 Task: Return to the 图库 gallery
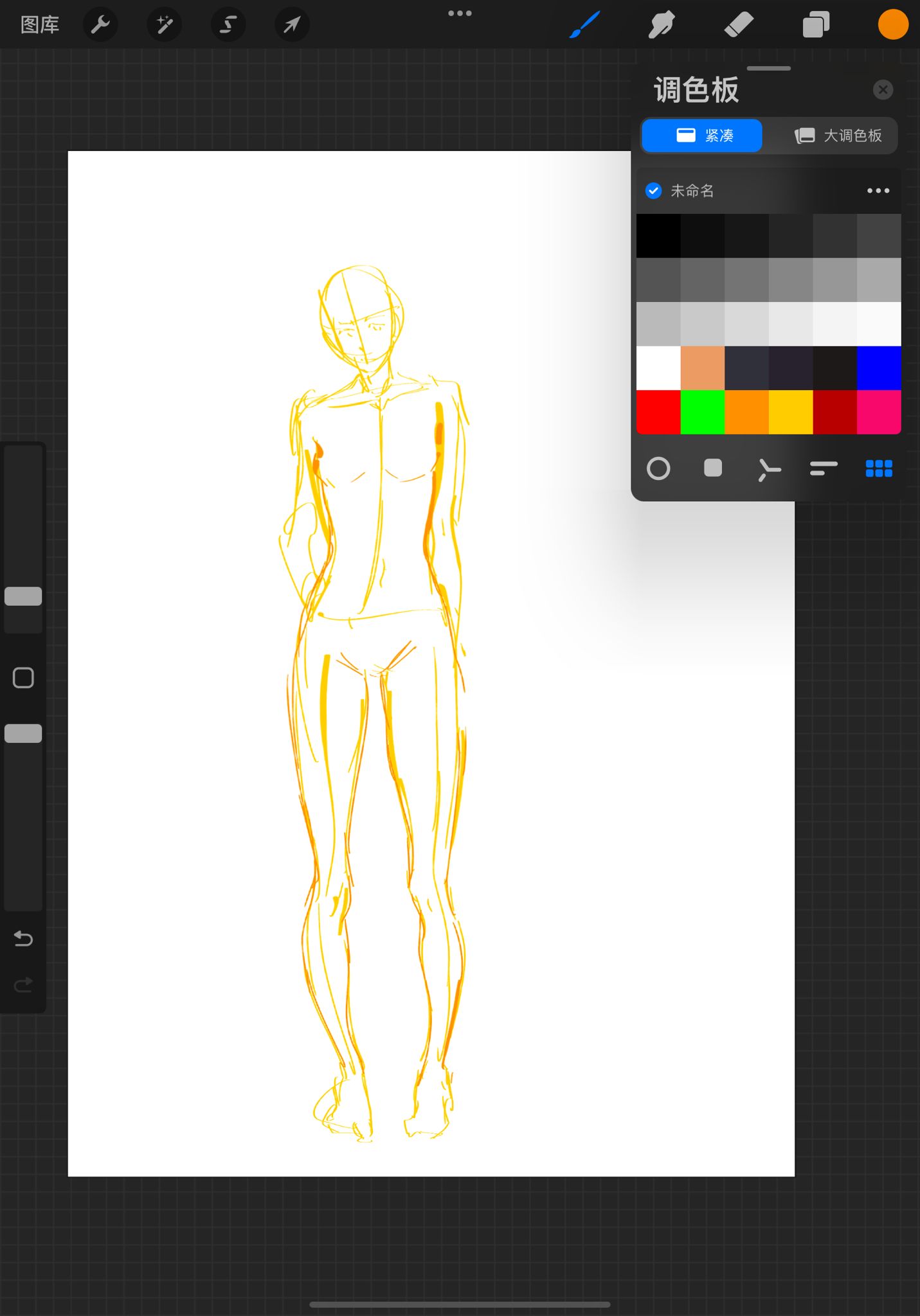point(40,25)
